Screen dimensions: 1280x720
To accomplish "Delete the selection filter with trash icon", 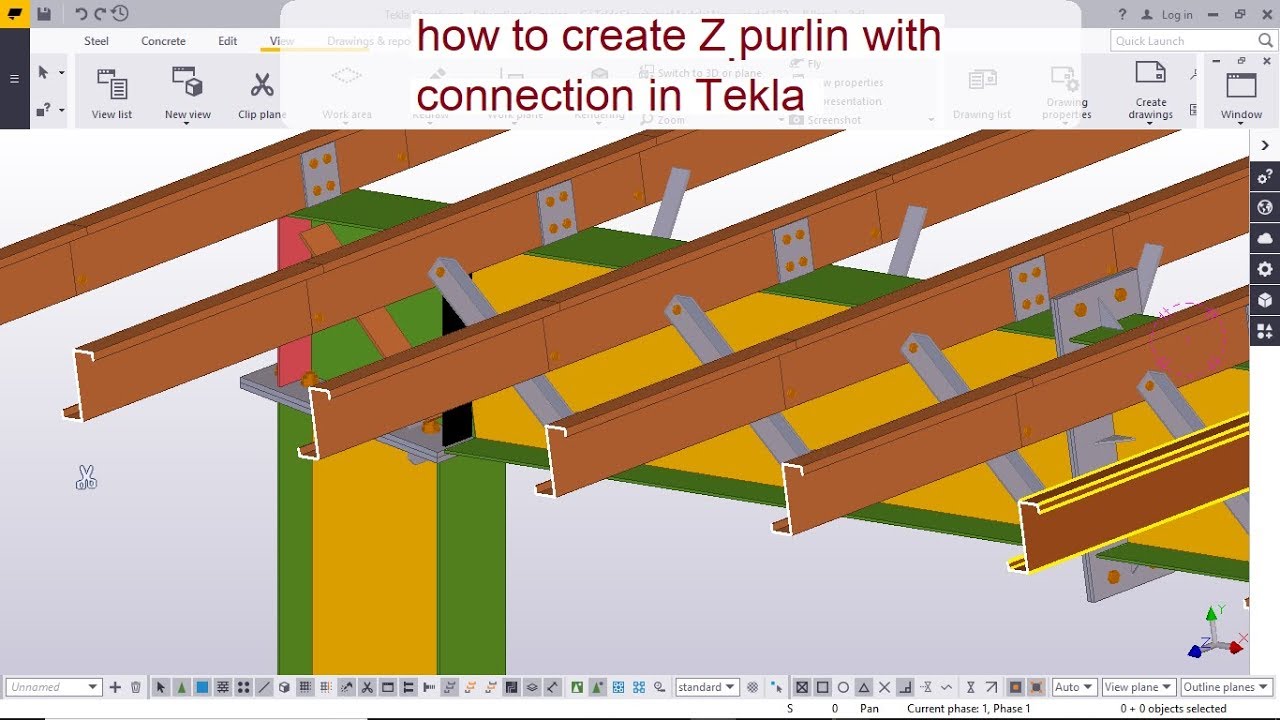I will click(136, 687).
